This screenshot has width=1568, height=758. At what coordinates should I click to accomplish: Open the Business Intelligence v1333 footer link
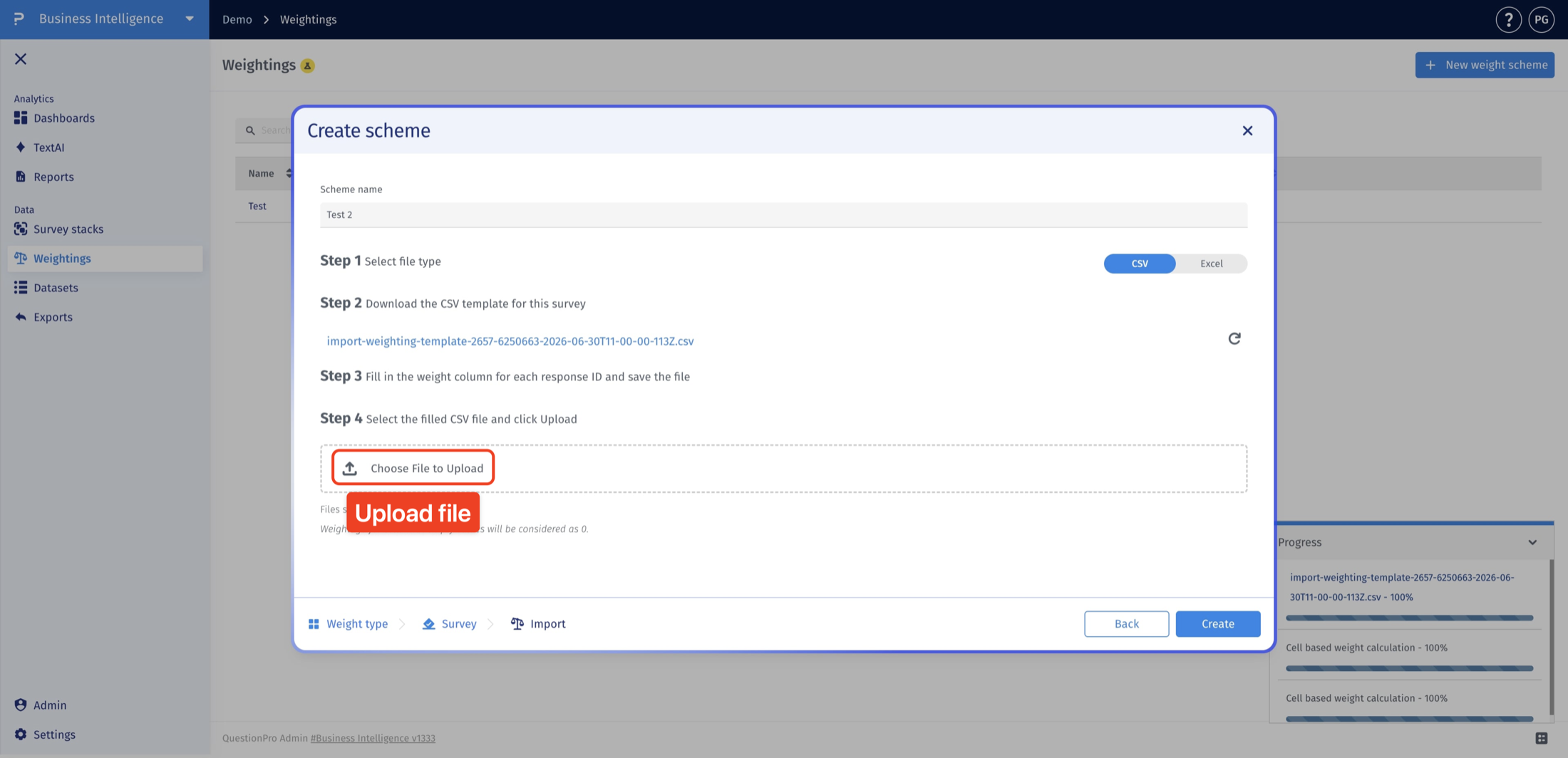[373, 738]
